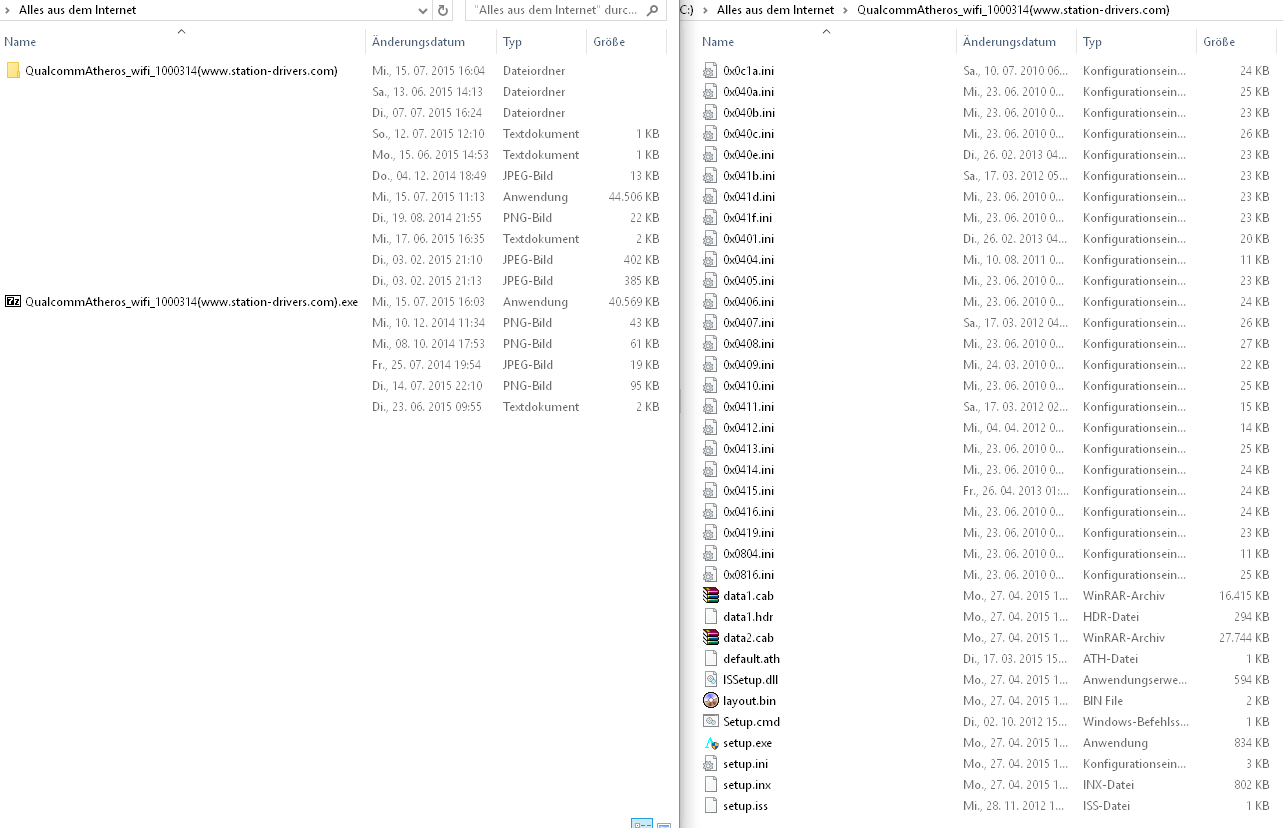Image resolution: width=1283 pixels, height=828 pixels.
Task: Open the address history dropdown in left window
Action: click(423, 10)
